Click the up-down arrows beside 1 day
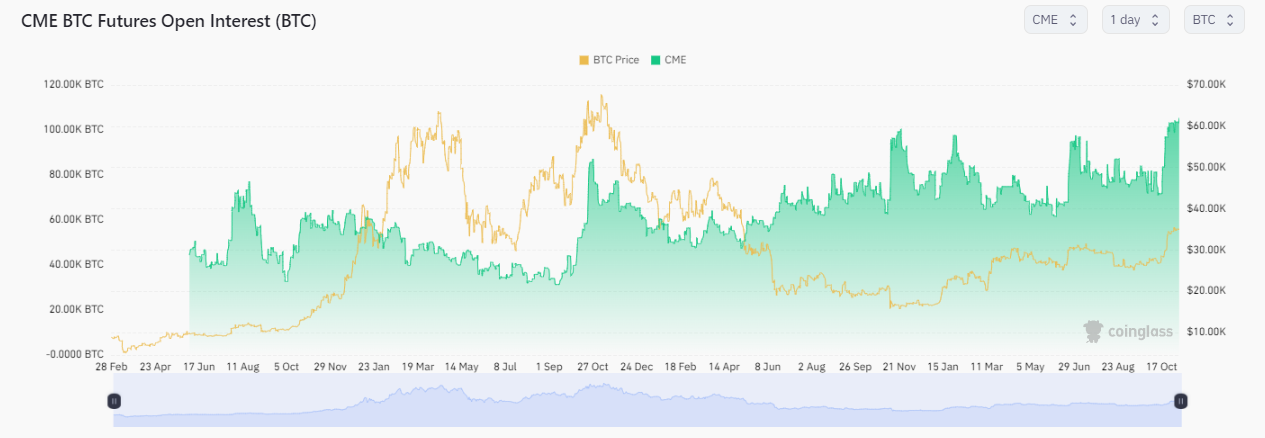Screen dimensions: 1265x438 click(1155, 20)
